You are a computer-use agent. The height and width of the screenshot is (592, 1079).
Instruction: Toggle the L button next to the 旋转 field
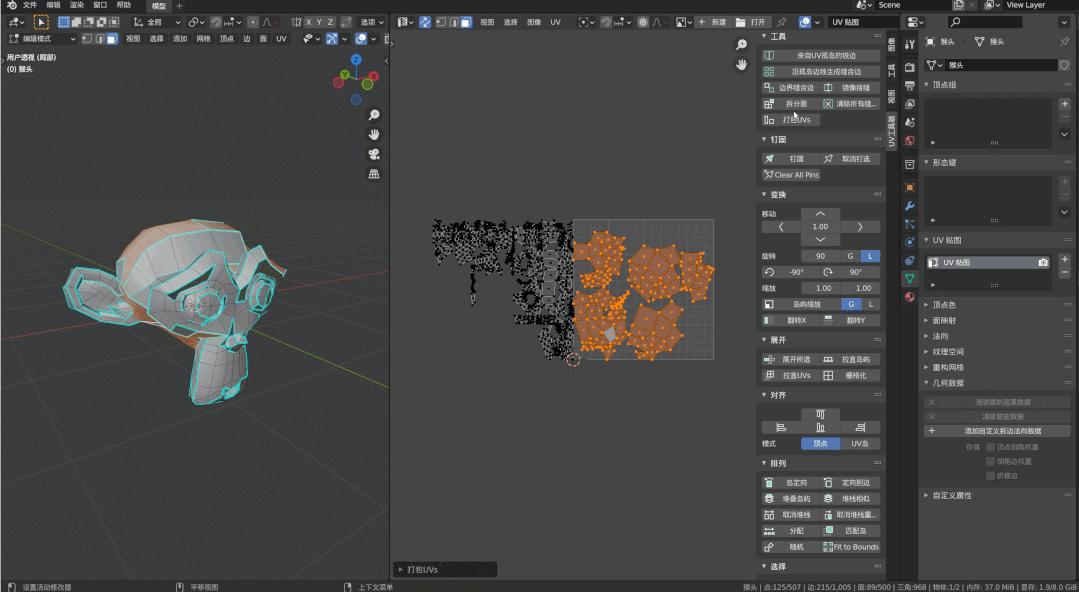click(x=868, y=256)
